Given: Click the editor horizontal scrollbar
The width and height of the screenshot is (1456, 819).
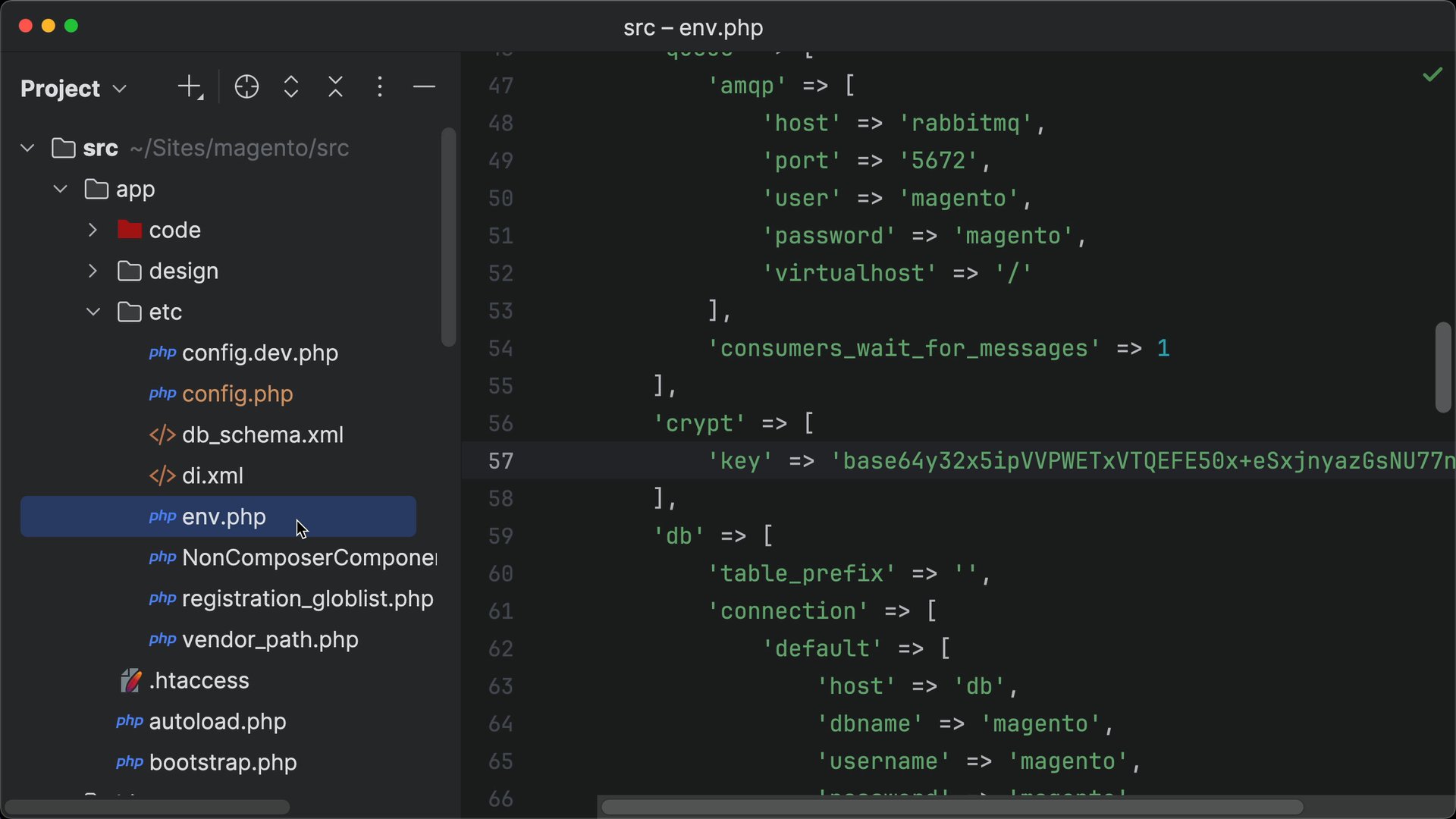Looking at the screenshot, I should (952, 807).
